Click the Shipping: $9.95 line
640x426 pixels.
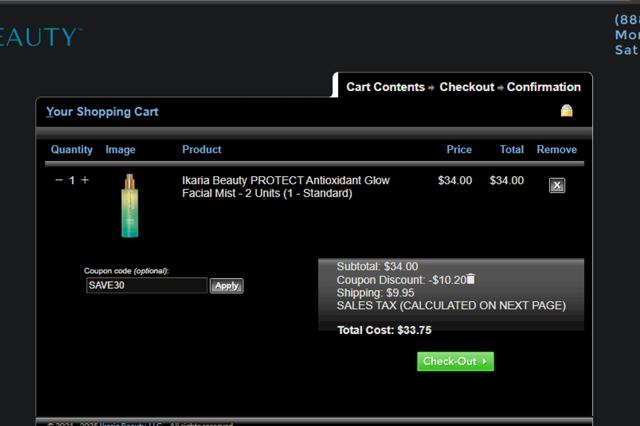click(375, 293)
